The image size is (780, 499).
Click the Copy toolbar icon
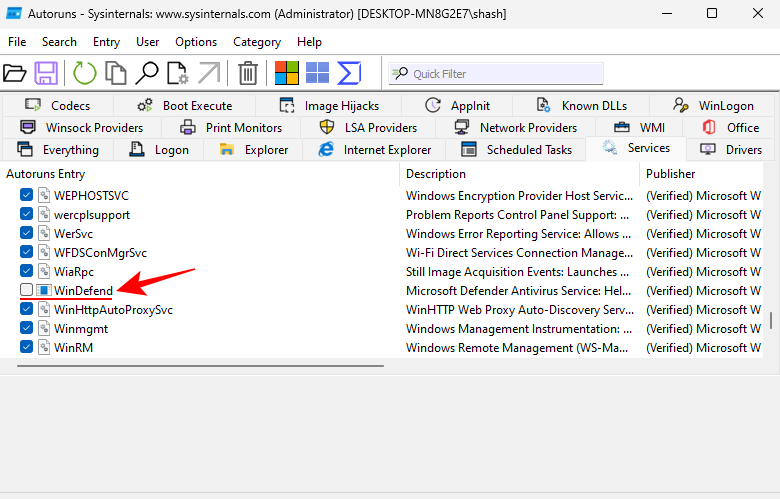click(116, 73)
